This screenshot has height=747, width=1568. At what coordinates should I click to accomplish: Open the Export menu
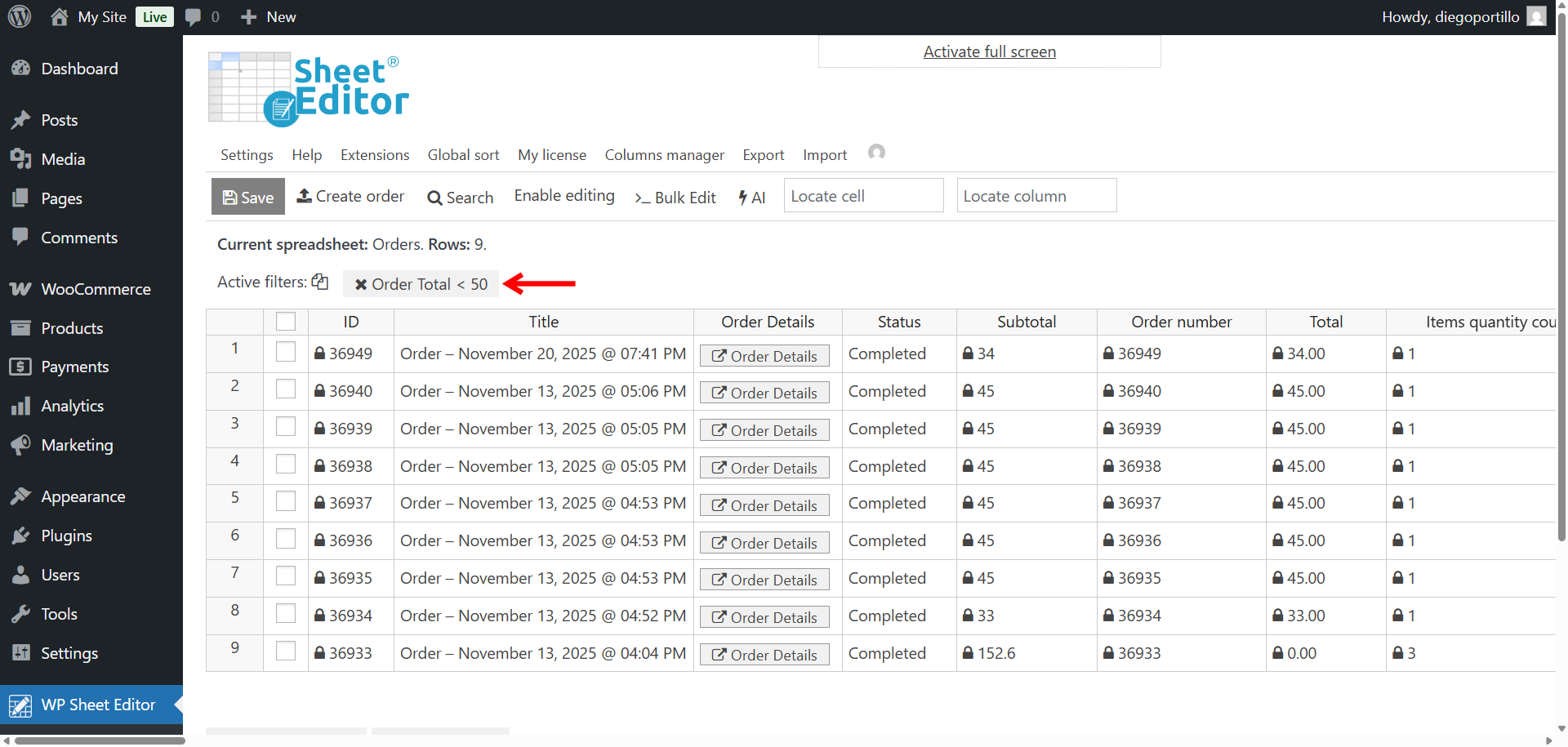(763, 155)
